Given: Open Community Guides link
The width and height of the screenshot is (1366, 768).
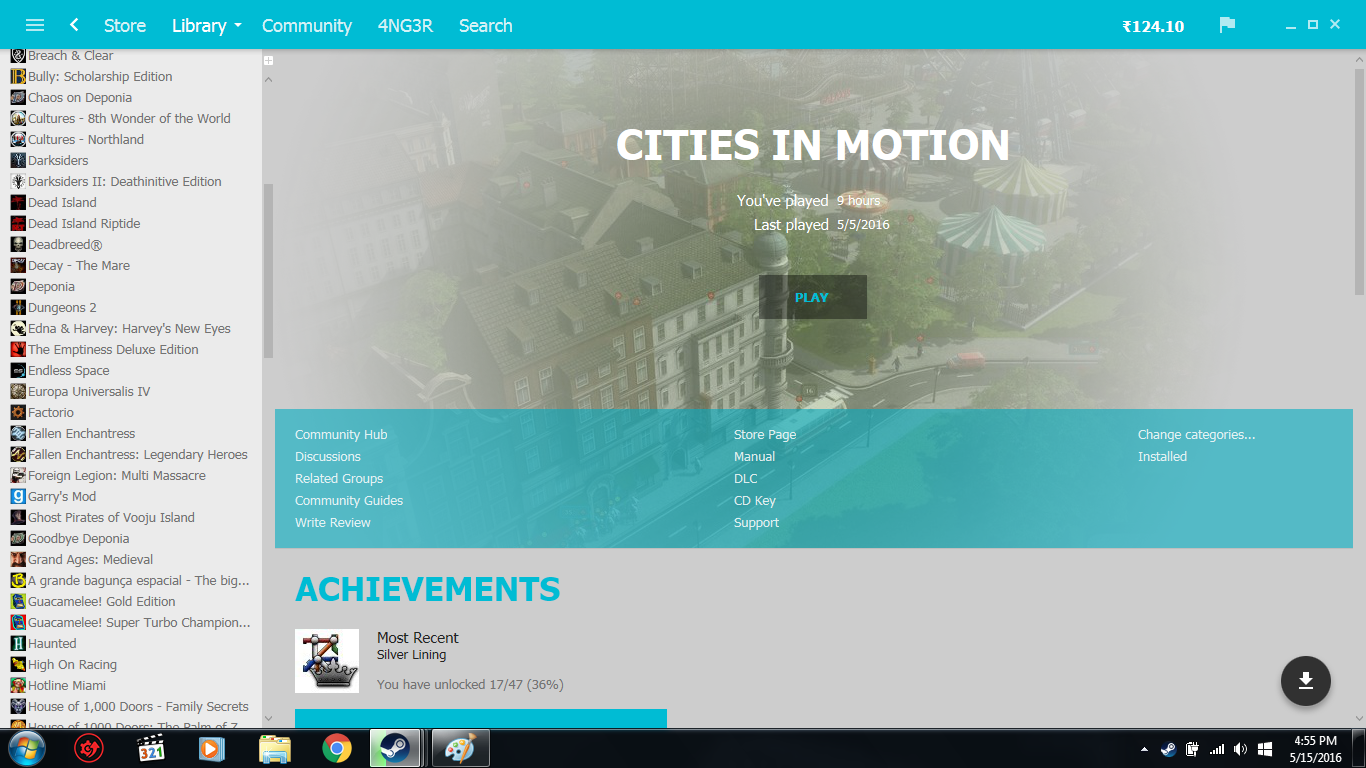Looking at the screenshot, I should 349,500.
